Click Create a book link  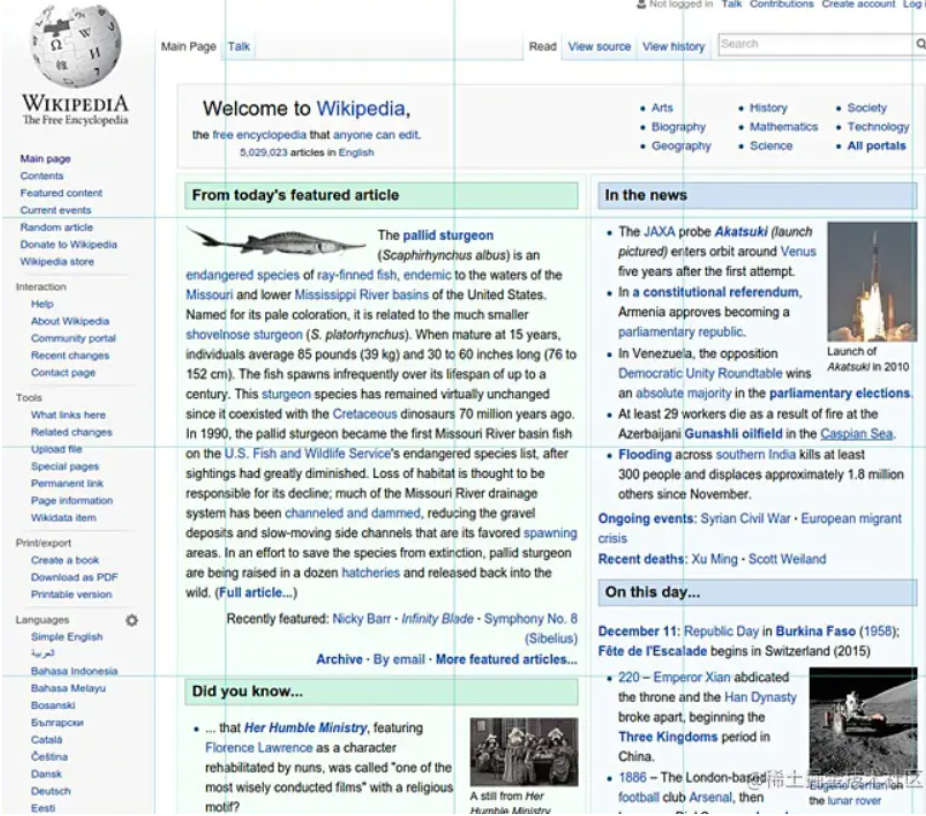tap(65, 560)
